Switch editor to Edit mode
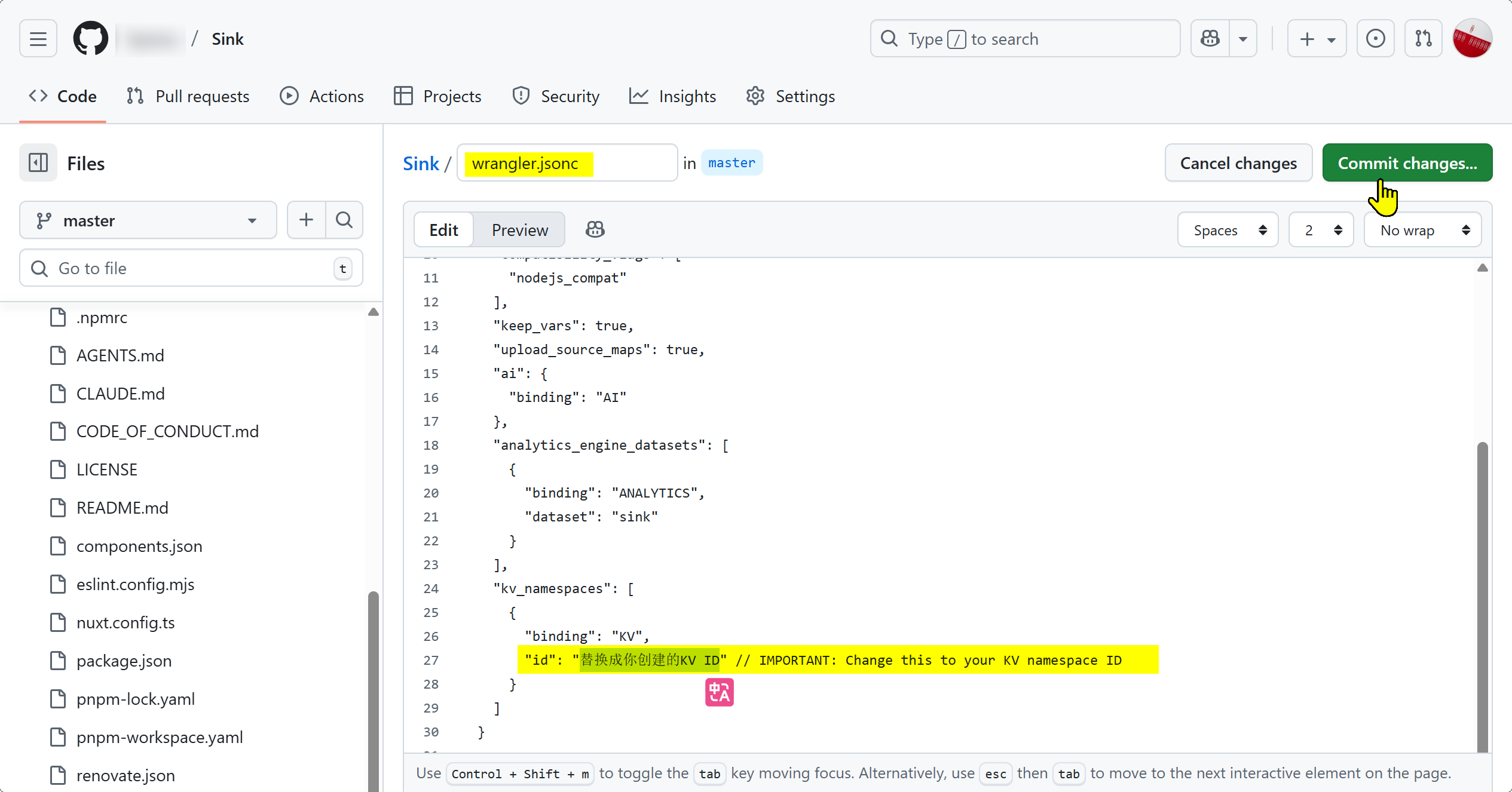Viewport: 1512px width, 792px height. click(x=443, y=230)
